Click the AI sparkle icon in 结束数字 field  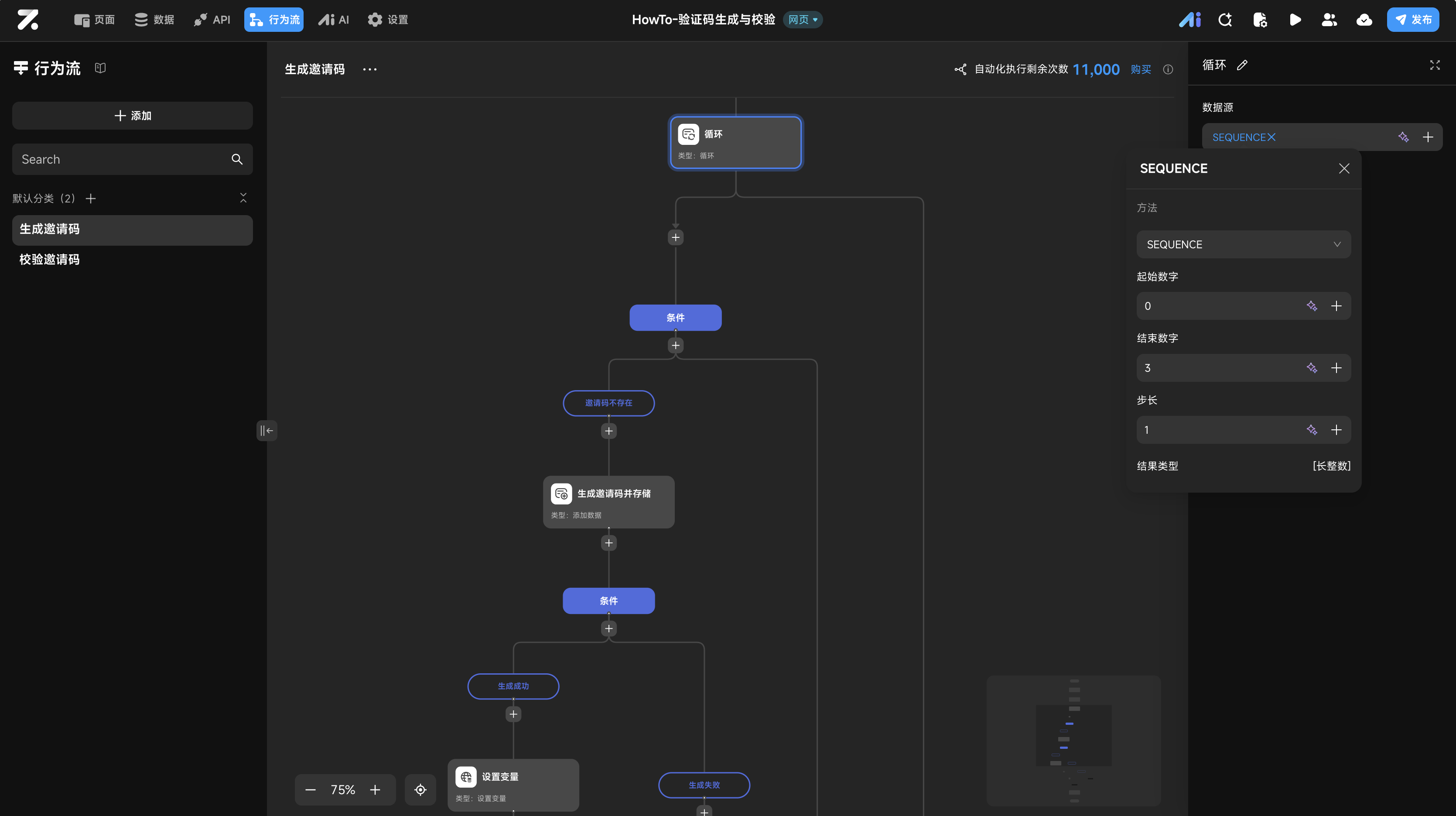click(1311, 368)
